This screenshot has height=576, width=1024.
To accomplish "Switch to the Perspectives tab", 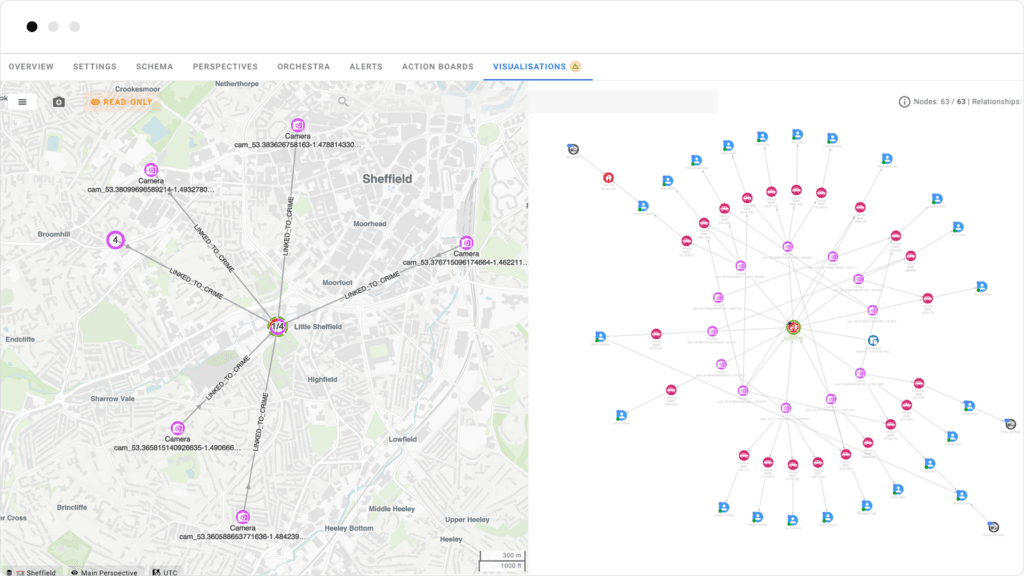I will 225,66.
